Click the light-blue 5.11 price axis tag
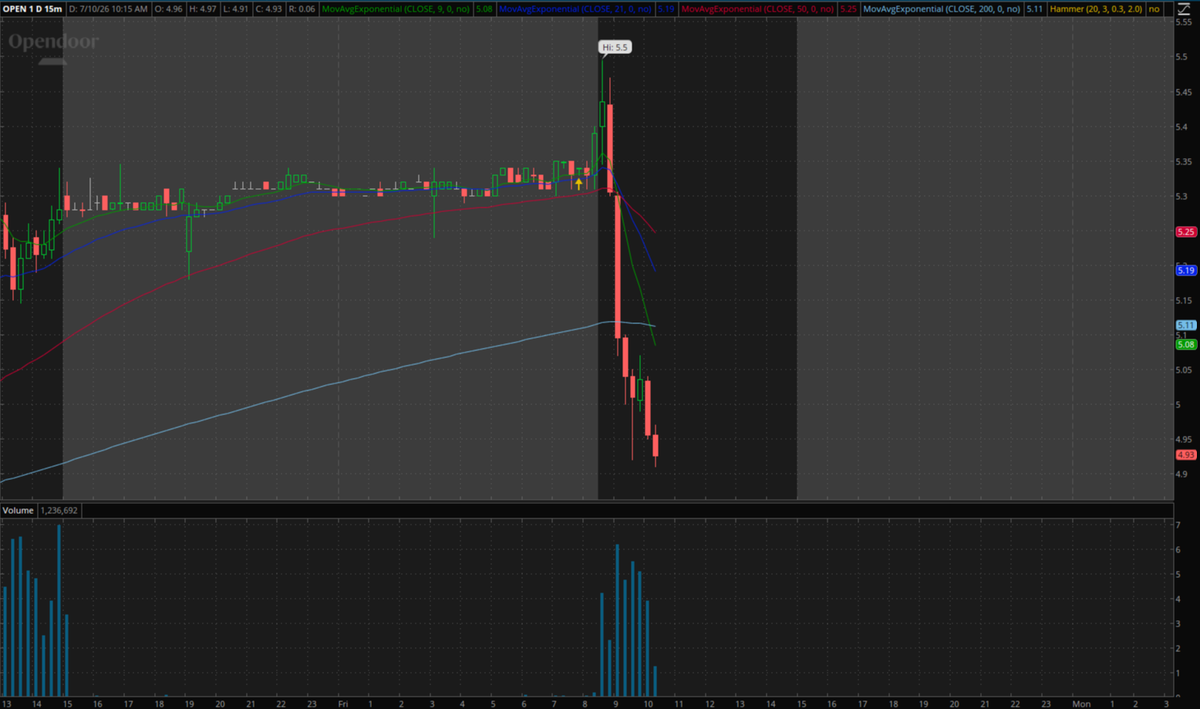The image size is (1200, 709). pos(1186,325)
